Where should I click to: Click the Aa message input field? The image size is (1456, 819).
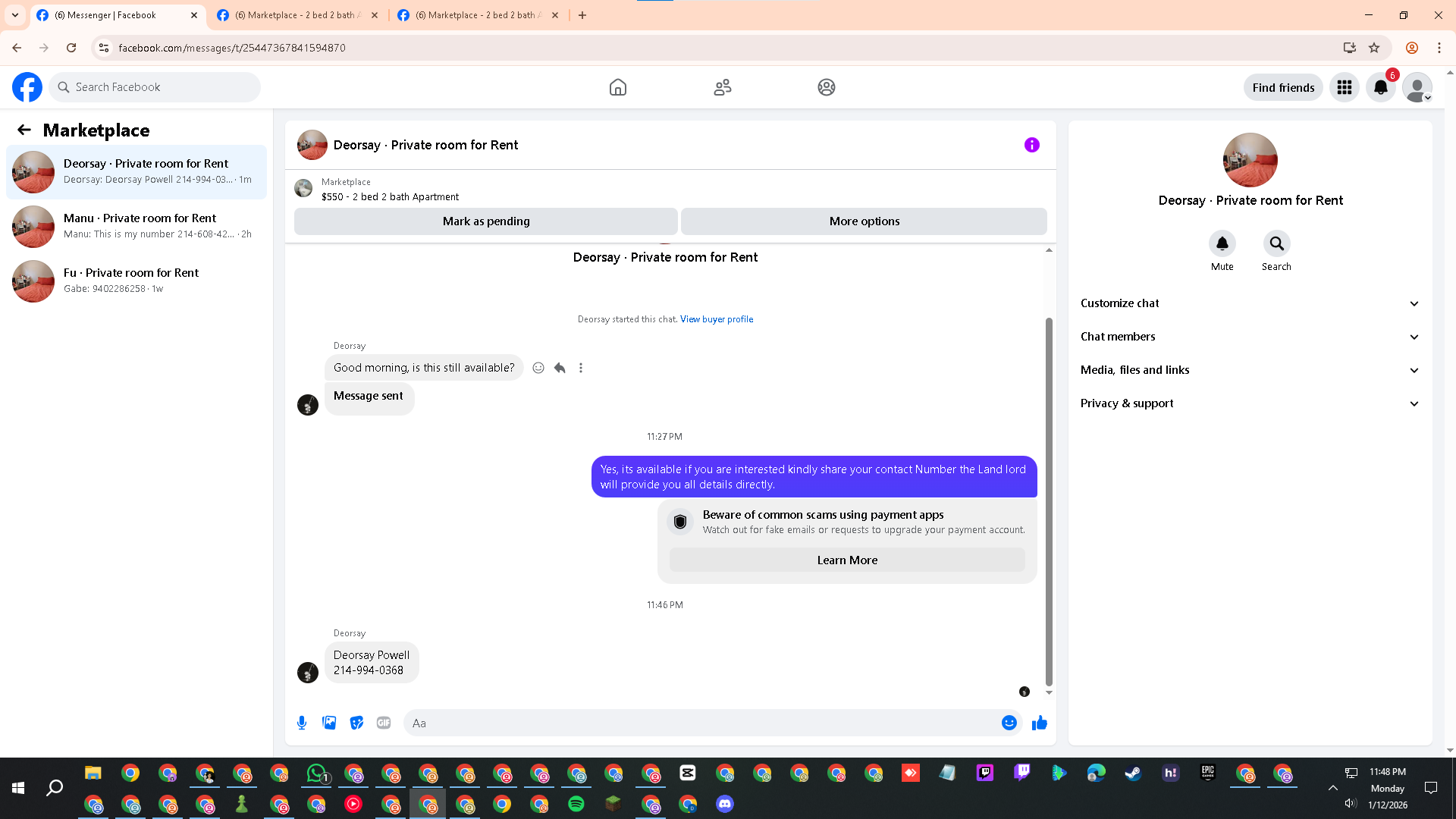(701, 723)
